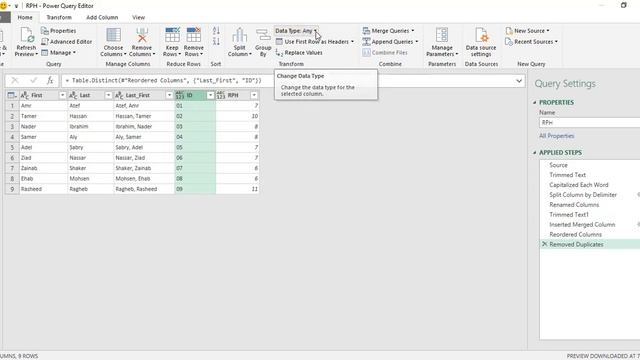
Task: Open the Recent Sources menu
Action: click(531, 42)
